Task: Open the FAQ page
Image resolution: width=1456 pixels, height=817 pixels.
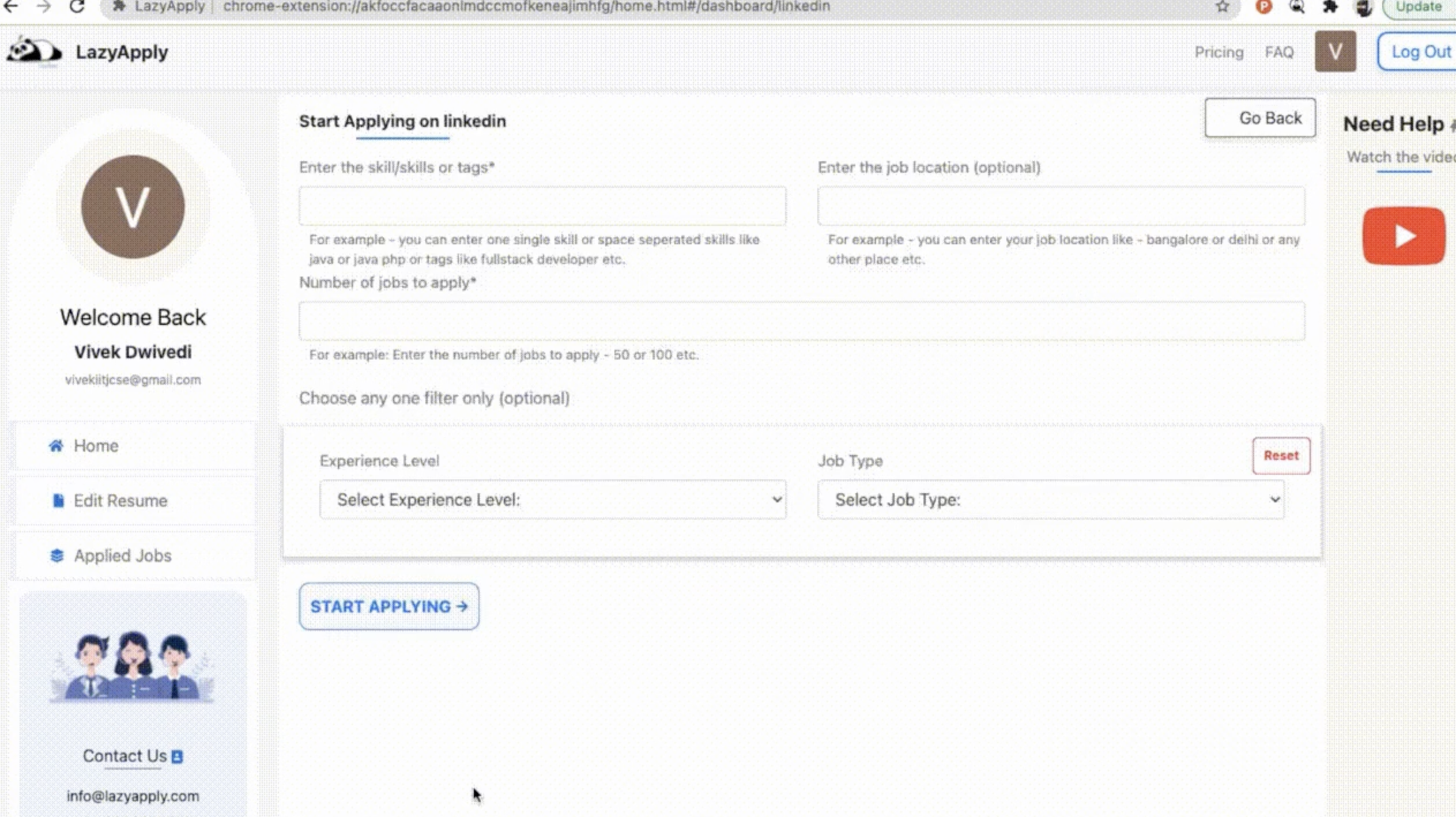Action: (x=1279, y=52)
